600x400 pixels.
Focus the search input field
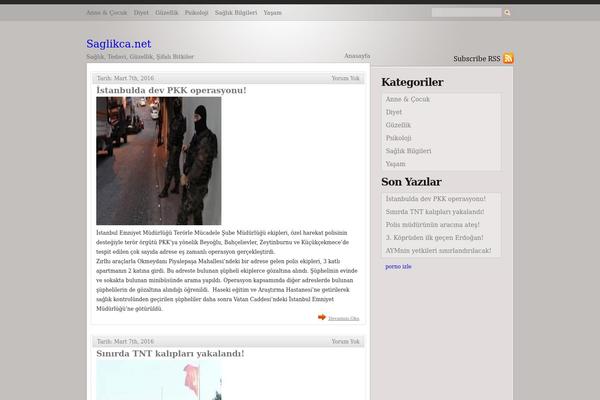pos(466,13)
